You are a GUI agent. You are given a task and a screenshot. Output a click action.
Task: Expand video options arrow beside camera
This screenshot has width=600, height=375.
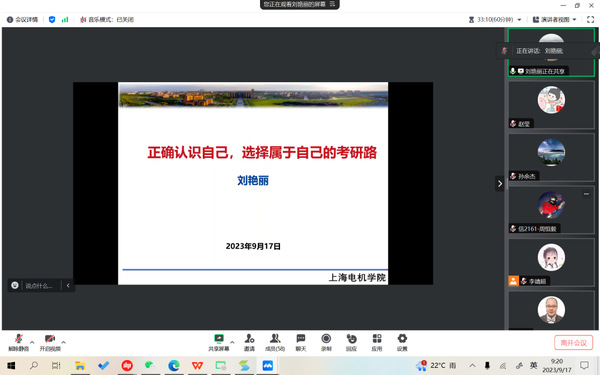[64, 342]
